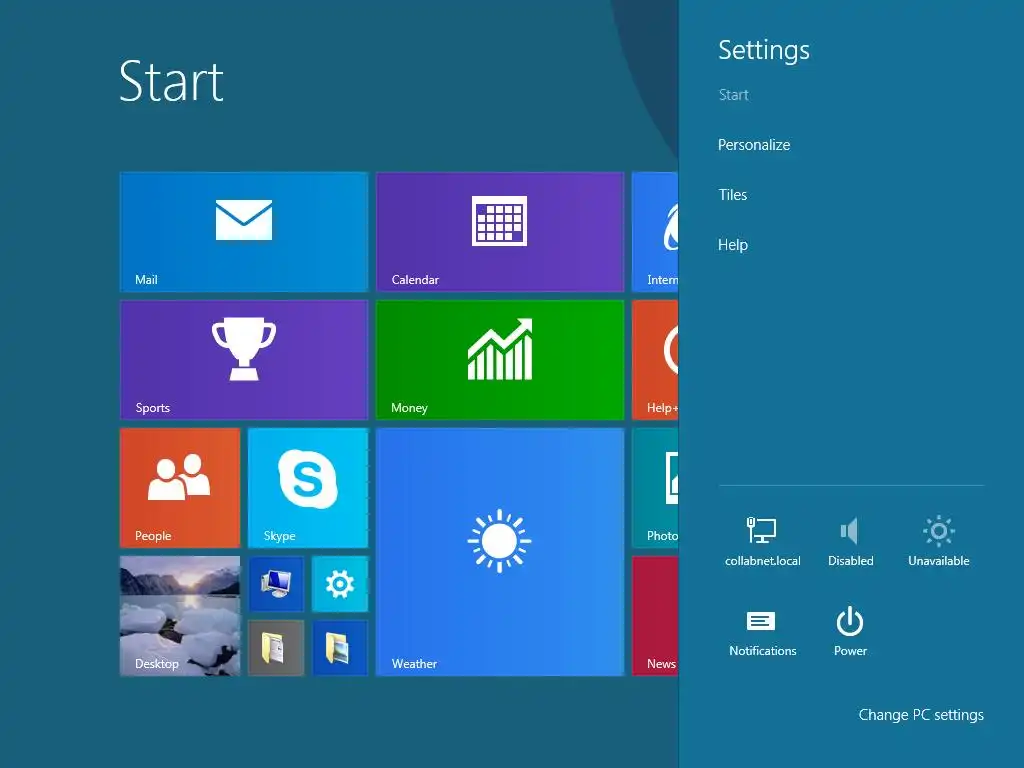Open the Help+Tips tile
The image size is (1024, 768).
655,360
